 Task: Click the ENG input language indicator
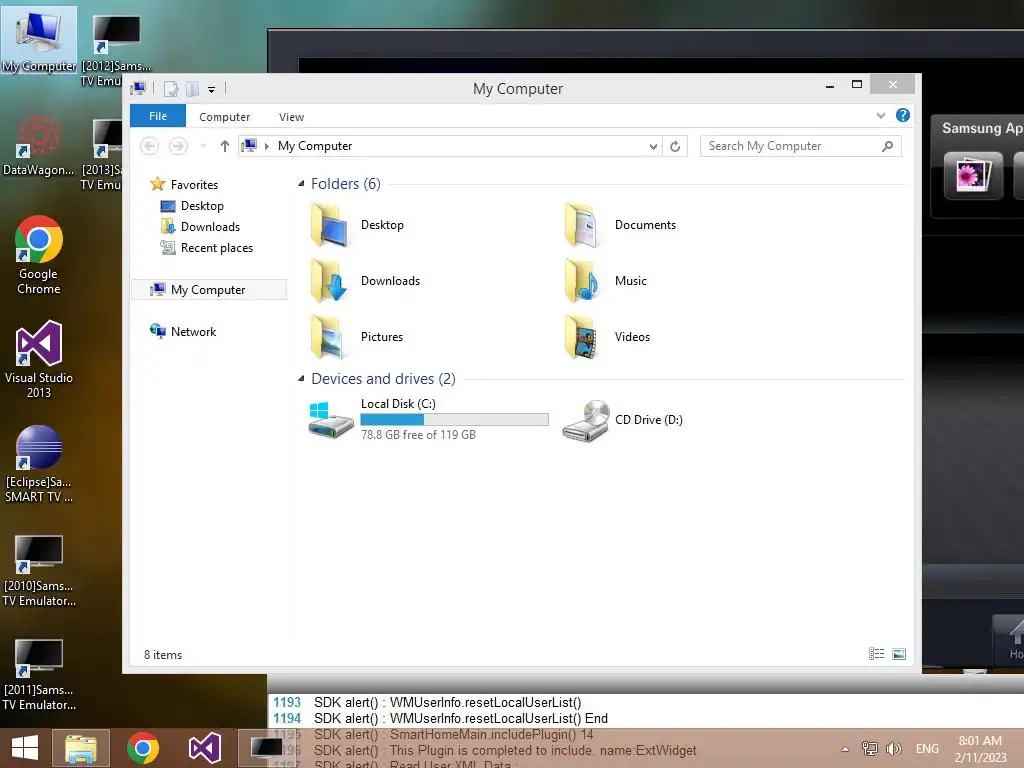pos(927,749)
